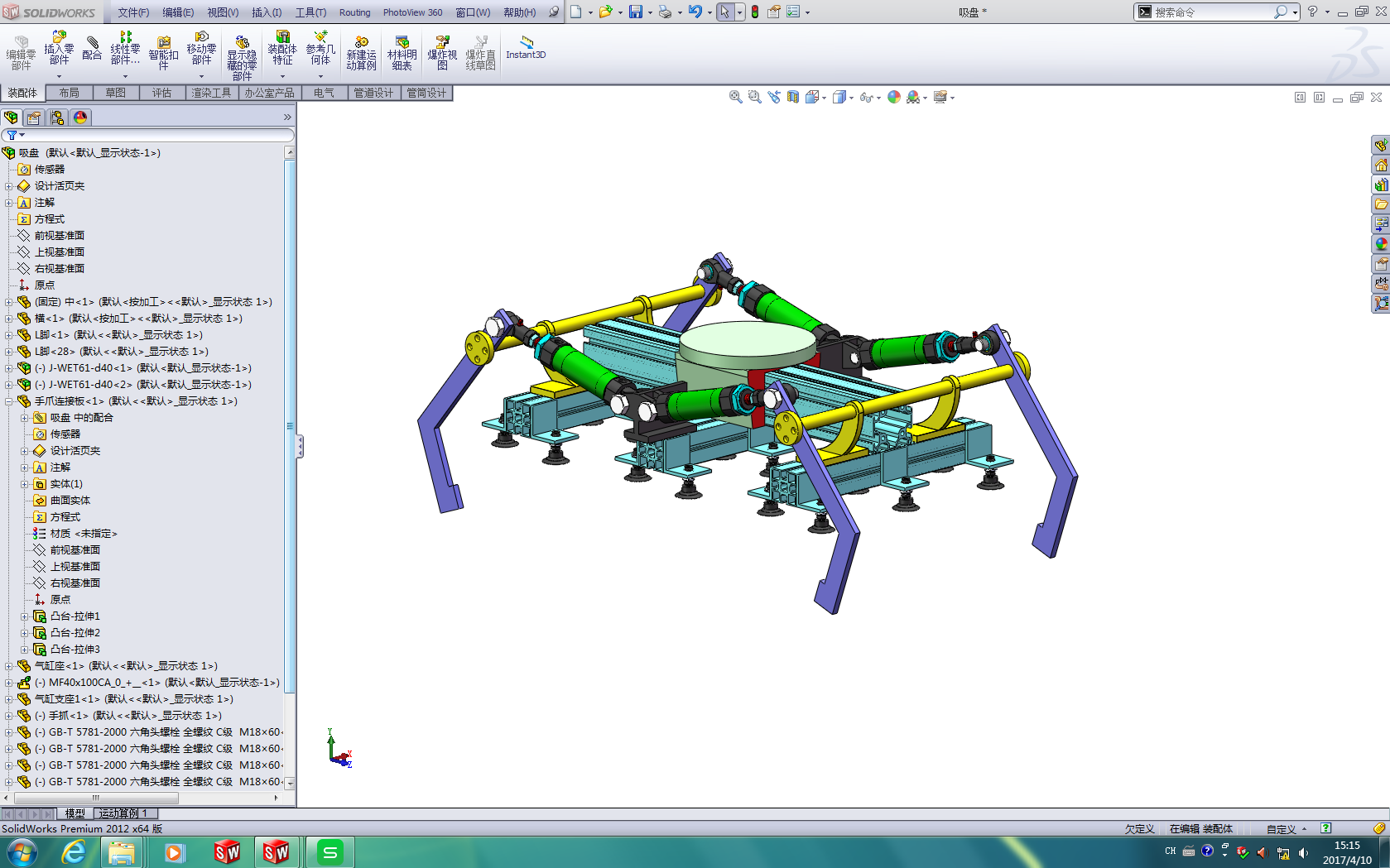1390x868 pixels.
Task: Open dropdown arrow under 线性零部件
Action: (x=125, y=76)
